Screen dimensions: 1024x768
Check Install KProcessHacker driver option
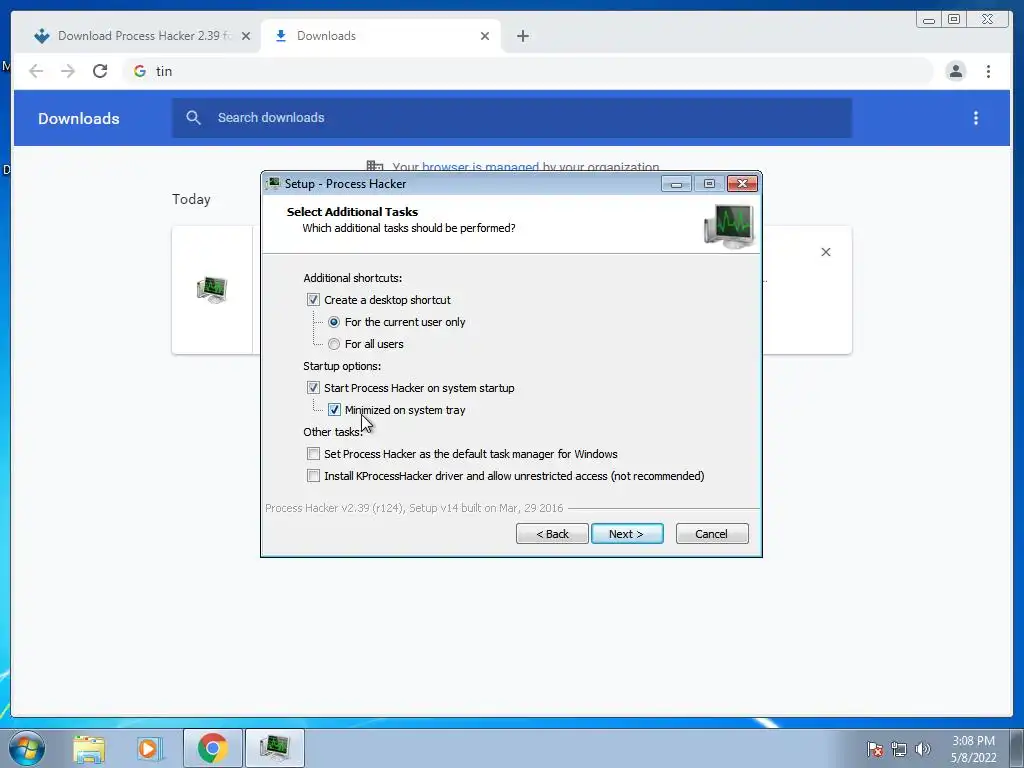pyautogui.click(x=313, y=476)
